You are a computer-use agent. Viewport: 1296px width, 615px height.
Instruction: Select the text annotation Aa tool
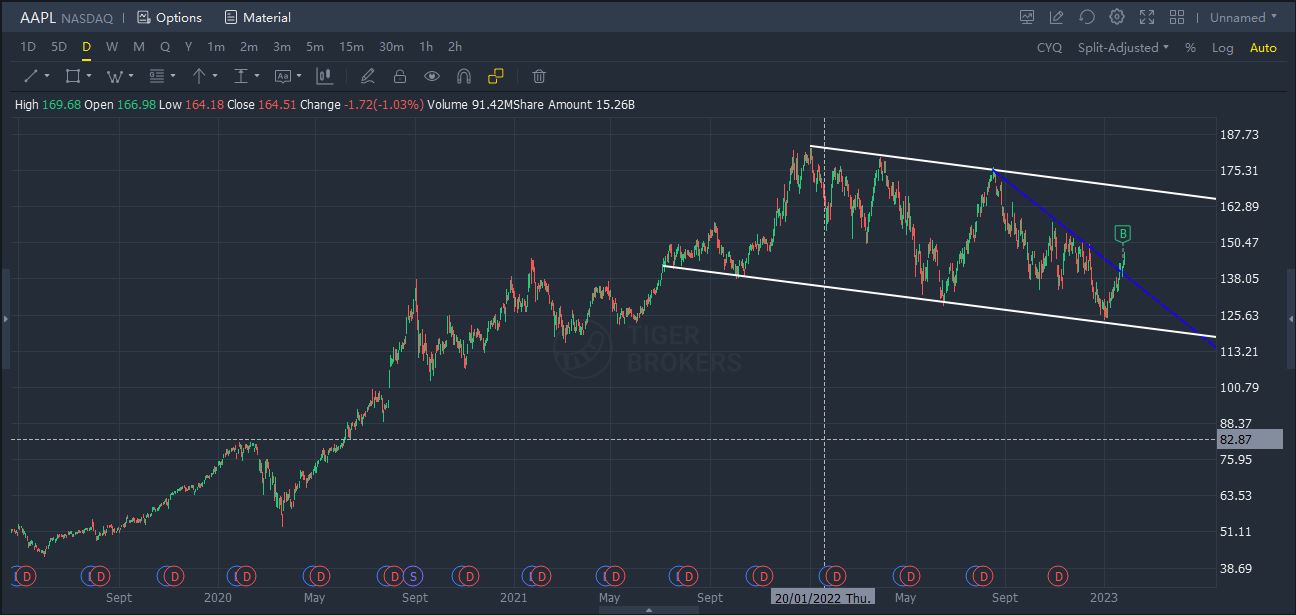(282, 76)
